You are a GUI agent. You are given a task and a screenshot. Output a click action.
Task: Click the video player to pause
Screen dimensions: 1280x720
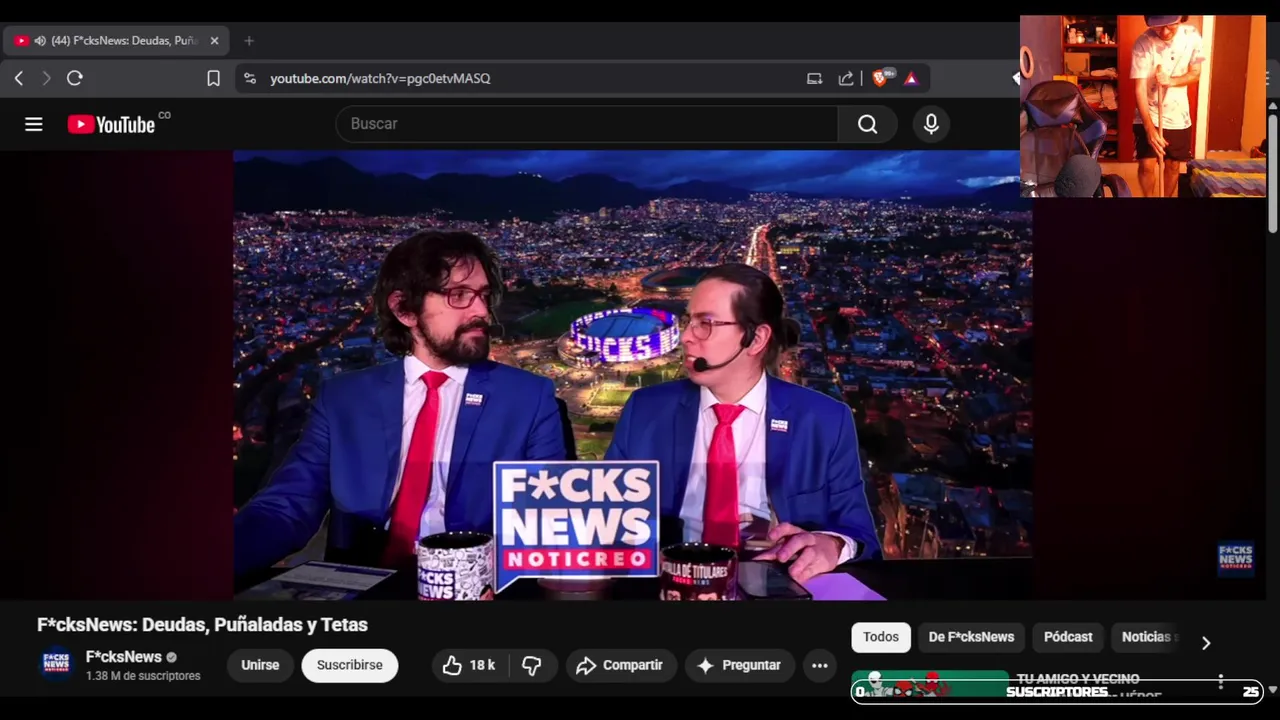[632, 375]
